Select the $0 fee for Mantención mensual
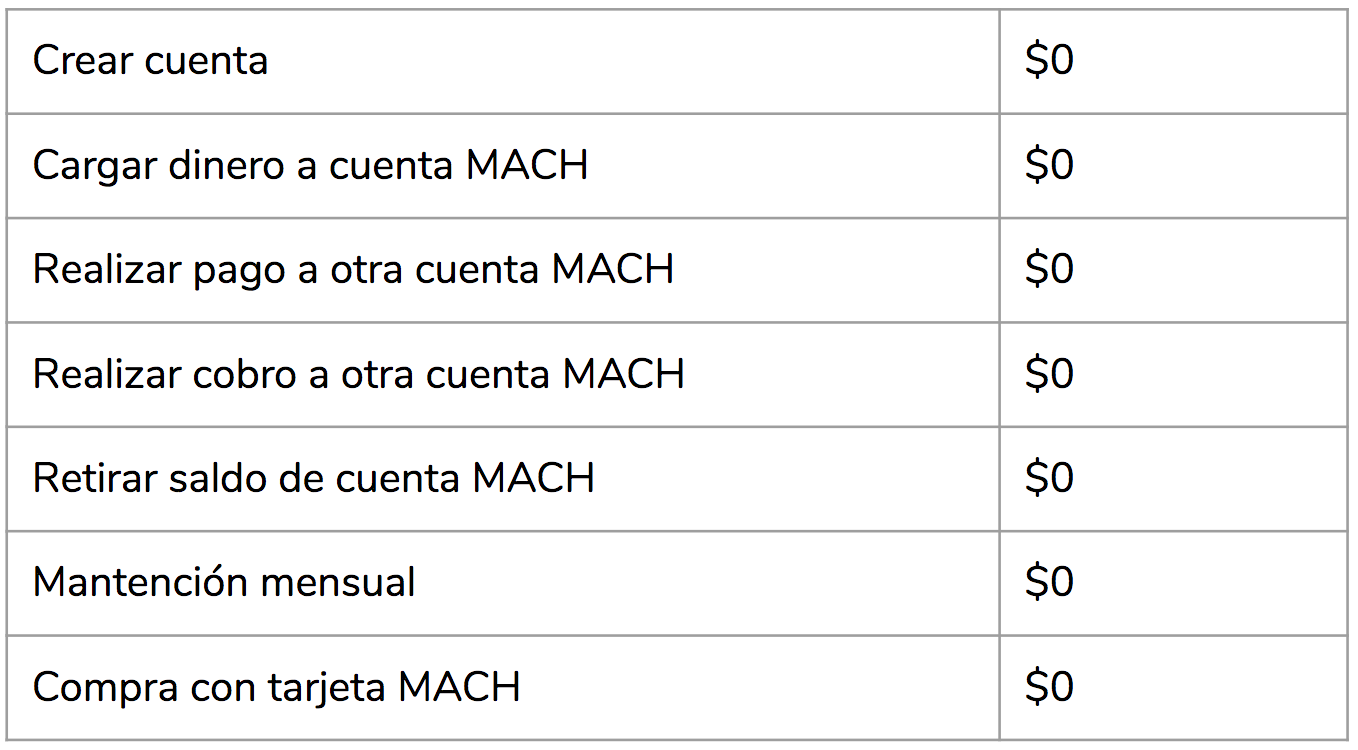 coord(1049,582)
